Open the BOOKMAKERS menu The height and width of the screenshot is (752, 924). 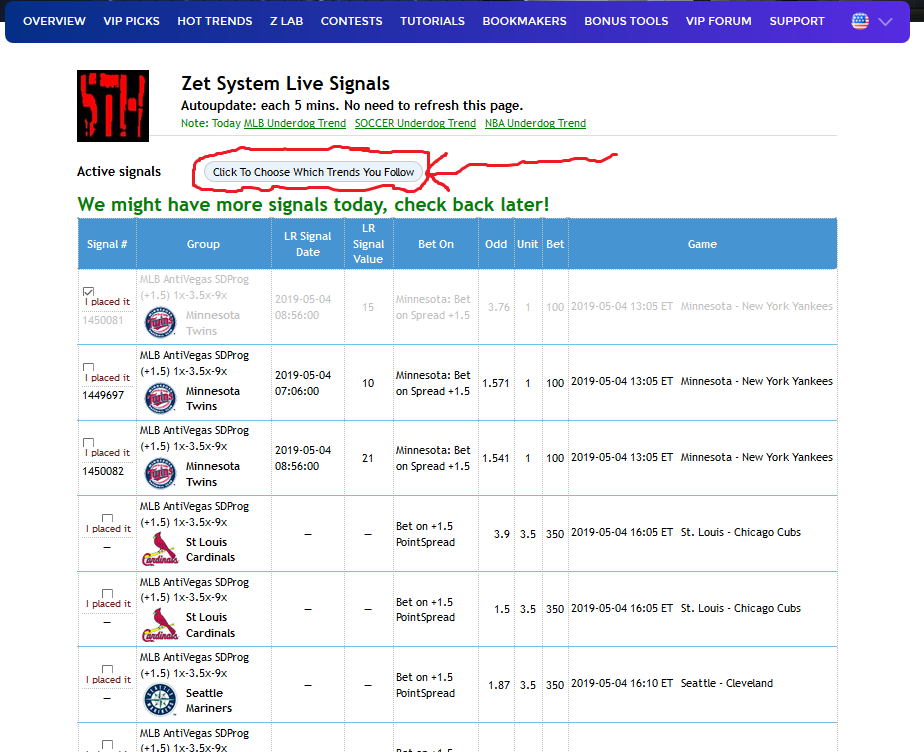coord(524,20)
